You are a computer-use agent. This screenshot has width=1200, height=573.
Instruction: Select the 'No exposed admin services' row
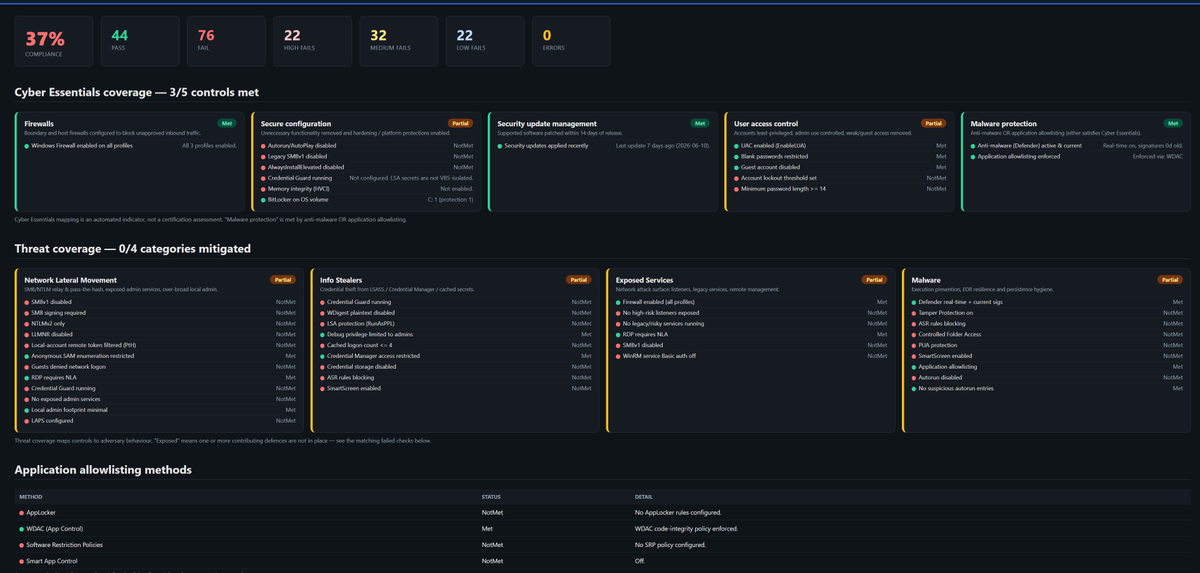click(160, 399)
